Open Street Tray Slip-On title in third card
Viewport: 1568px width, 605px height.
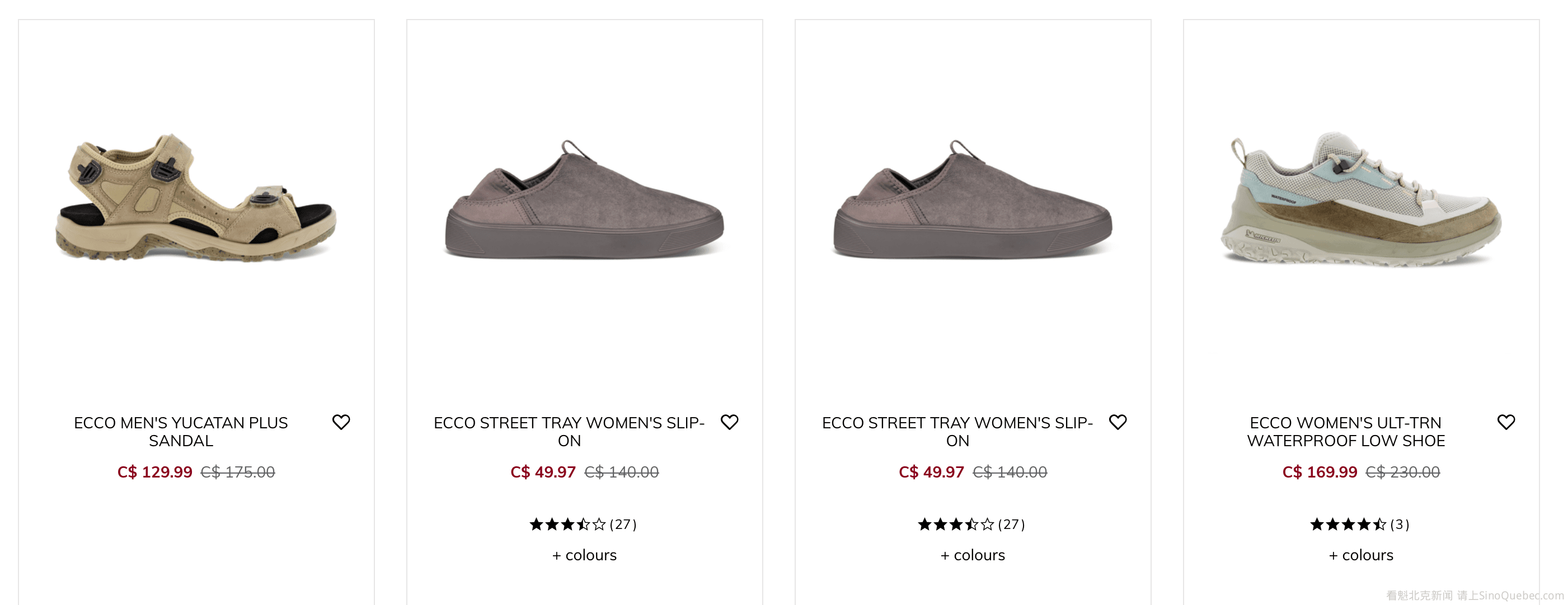point(957,432)
